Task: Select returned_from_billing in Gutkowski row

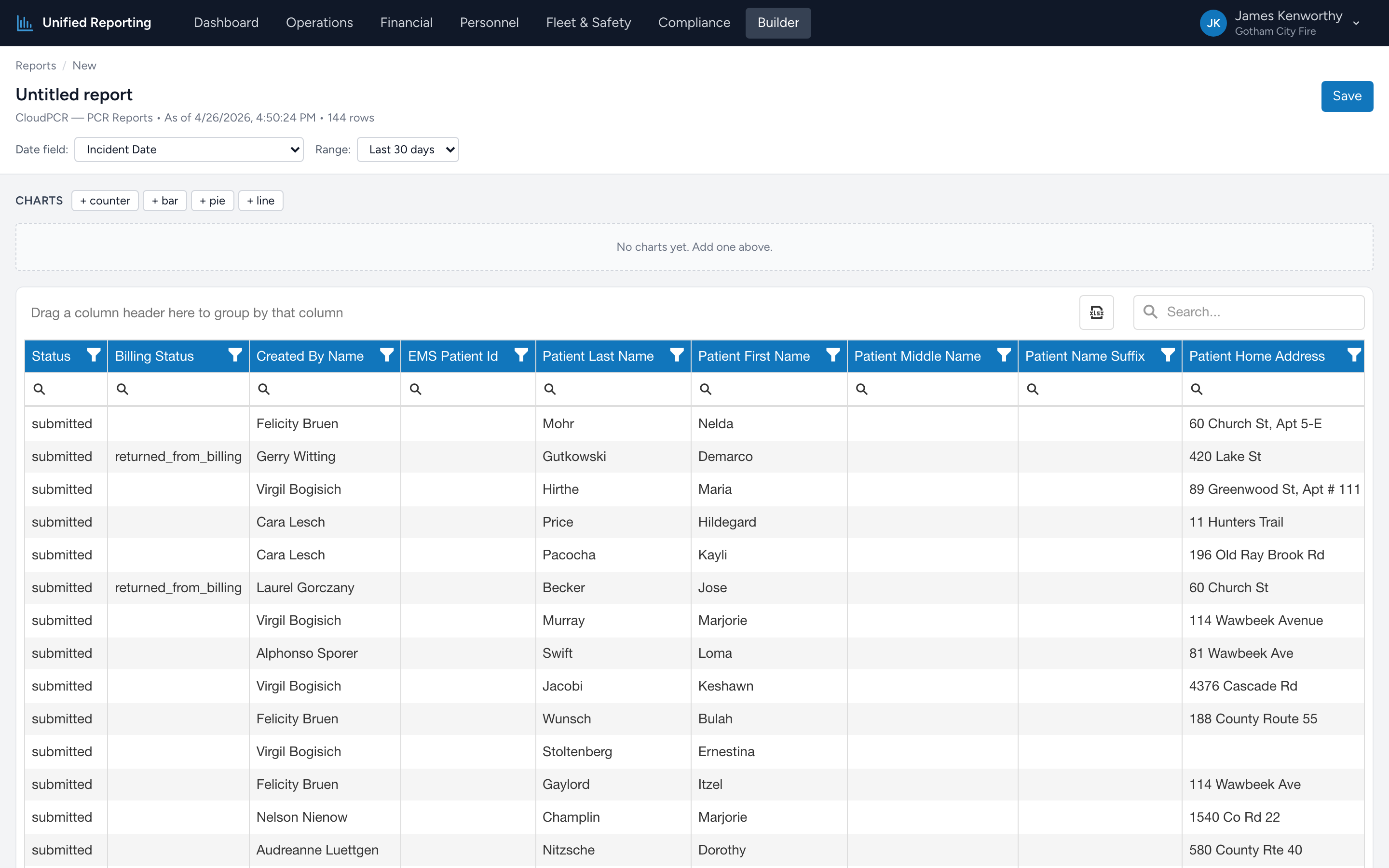Action: pyautogui.click(x=178, y=456)
